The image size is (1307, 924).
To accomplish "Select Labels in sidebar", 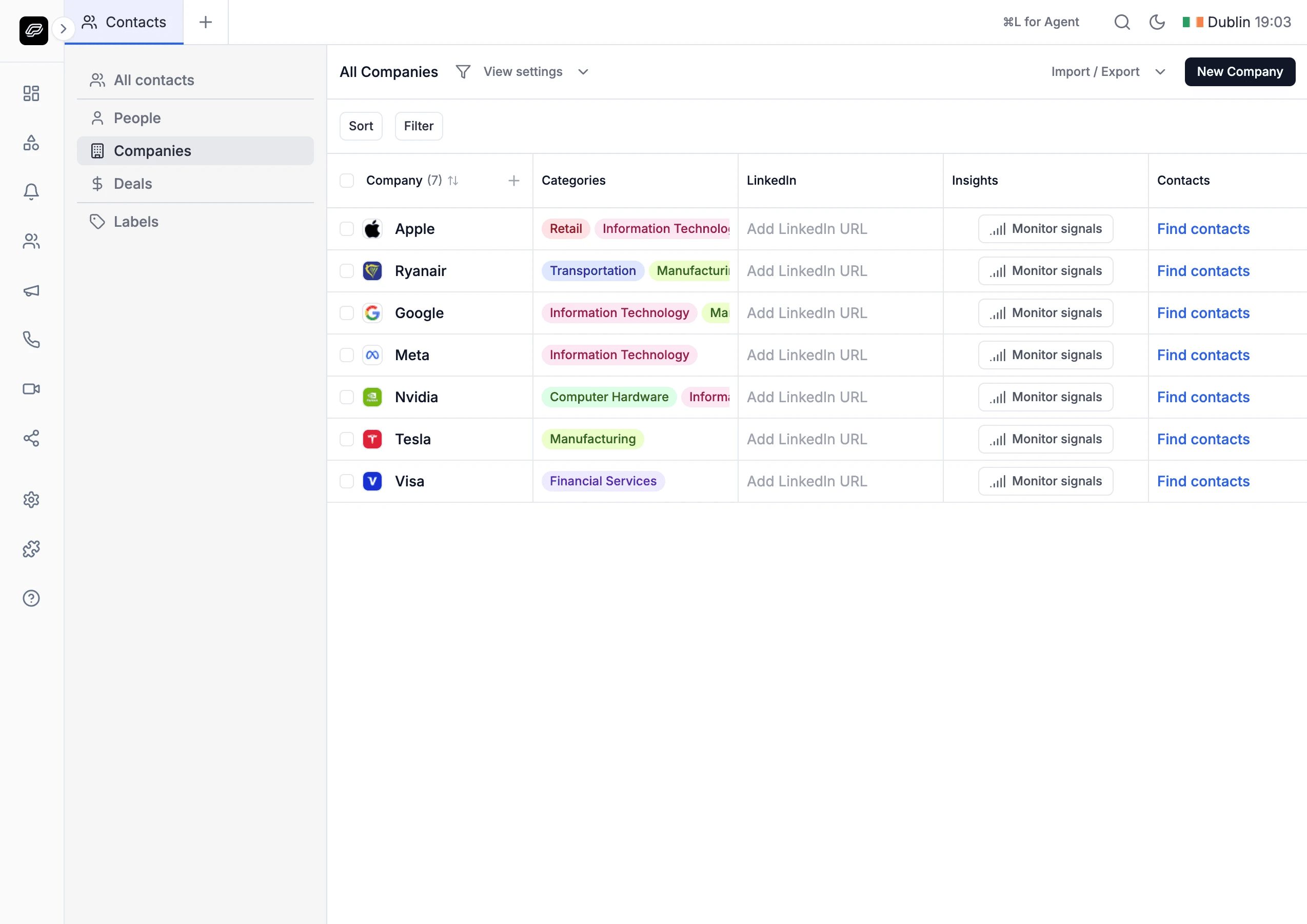I will 195,222.
